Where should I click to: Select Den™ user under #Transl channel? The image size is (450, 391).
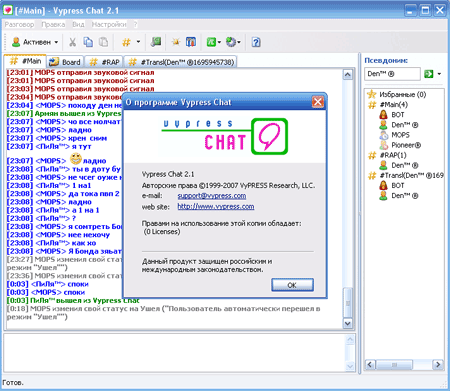click(398, 196)
